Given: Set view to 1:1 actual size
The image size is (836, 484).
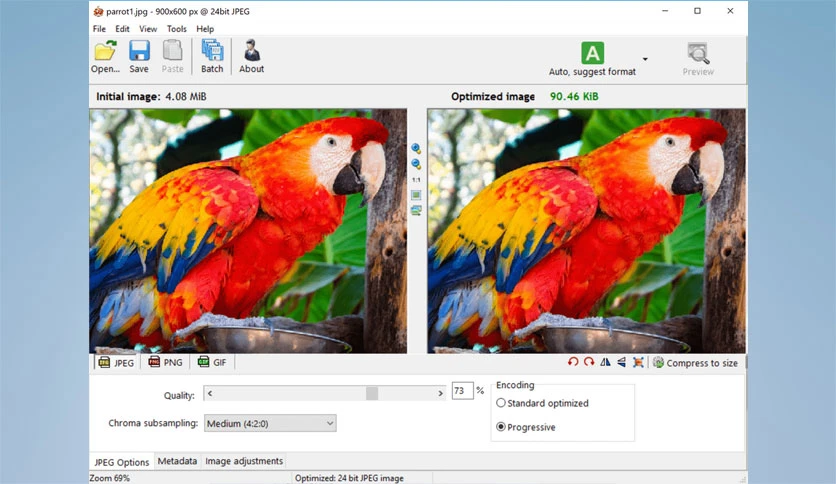Looking at the screenshot, I should [x=416, y=180].
